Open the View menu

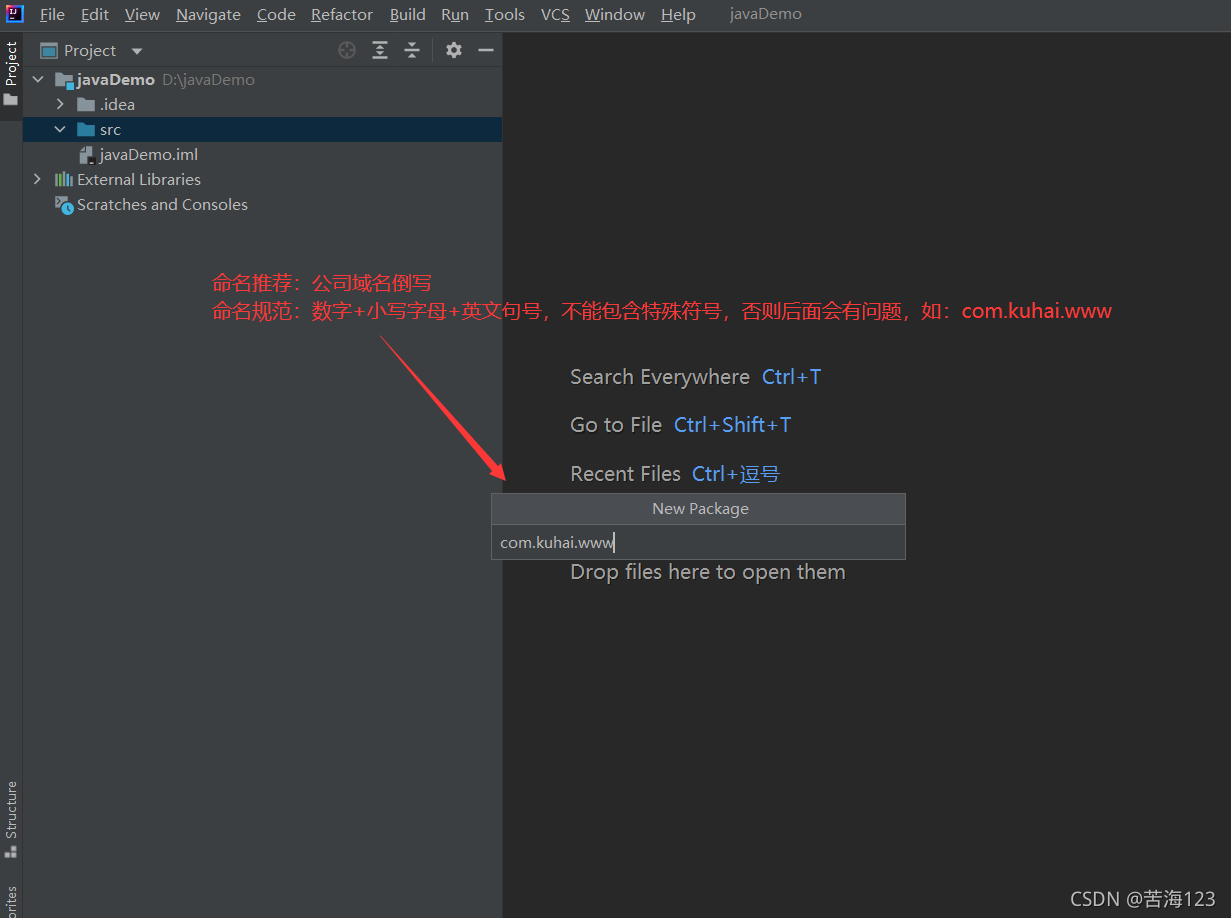(x=142, y=14)
